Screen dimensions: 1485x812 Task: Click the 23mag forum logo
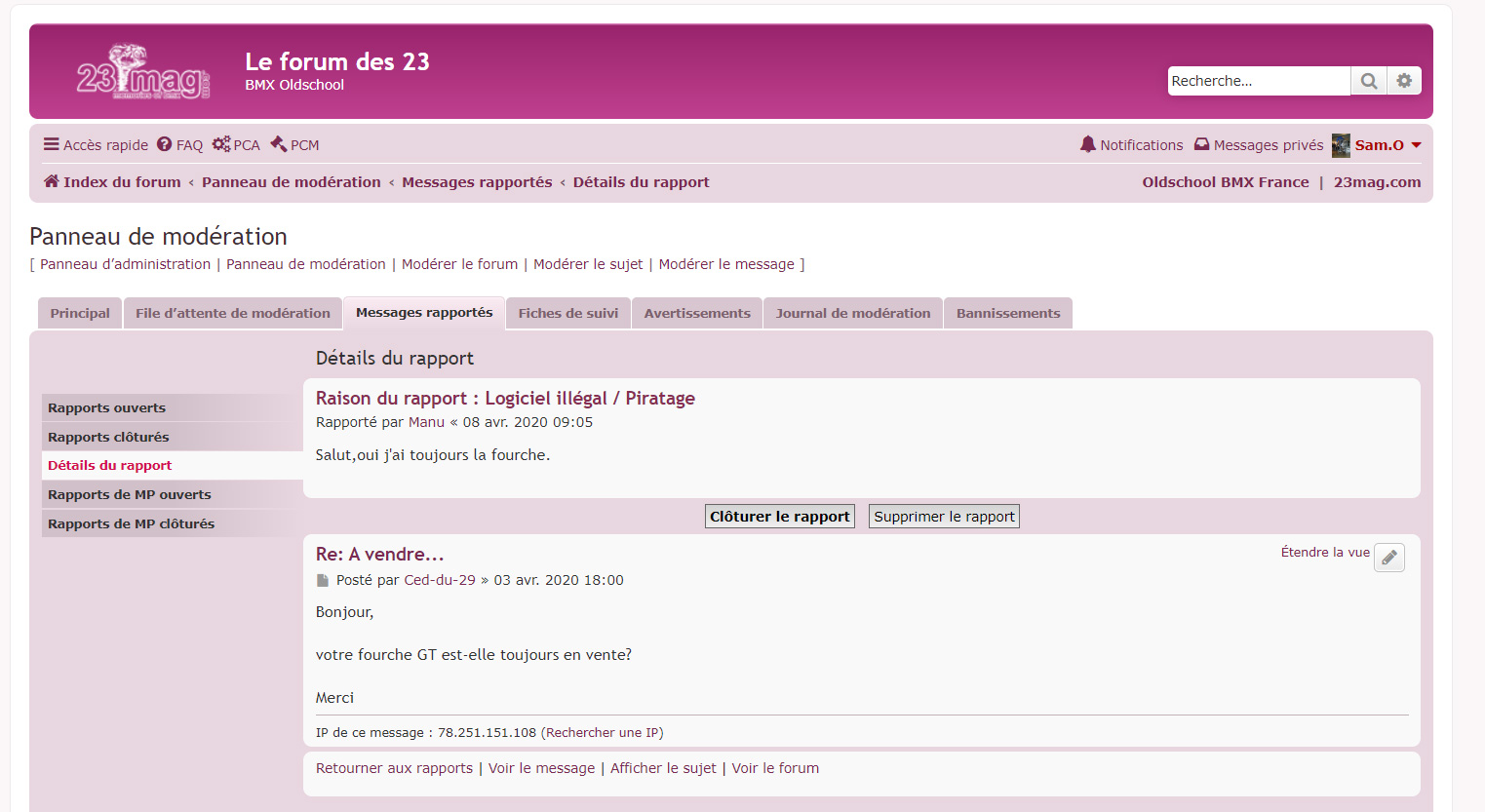[142, 72]
